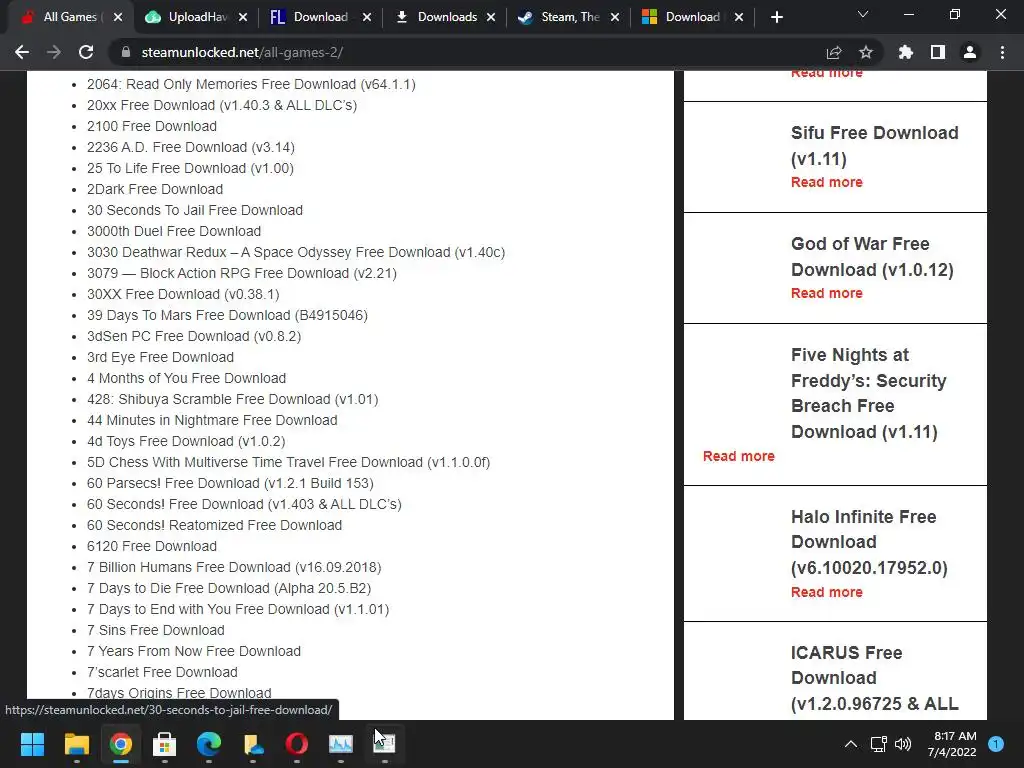Switch to the Microsoft Download tab
The width and height of the screenshot is (1024, 768).
coord(692,17)
